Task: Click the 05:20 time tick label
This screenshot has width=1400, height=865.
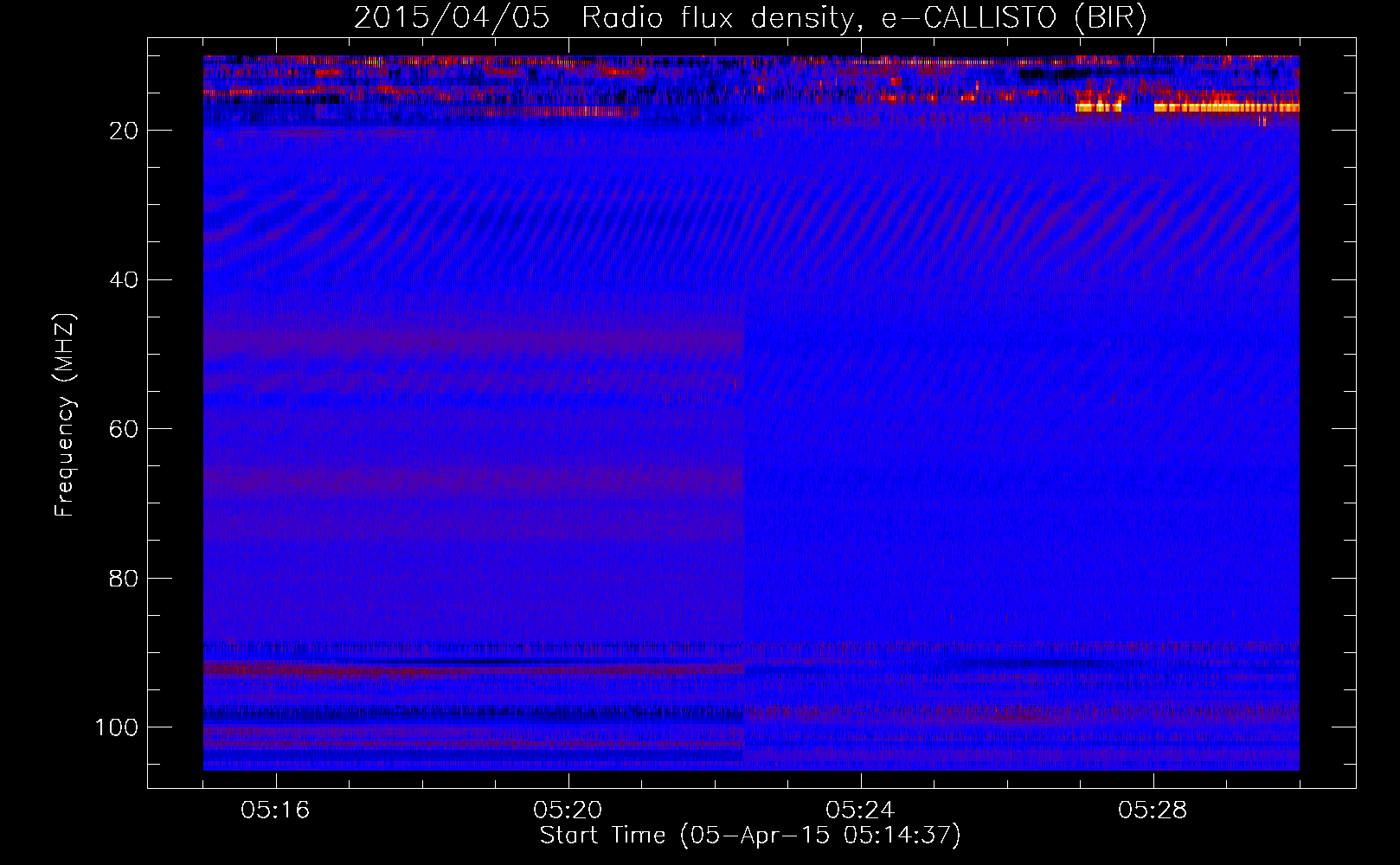Action: [568, 811]
